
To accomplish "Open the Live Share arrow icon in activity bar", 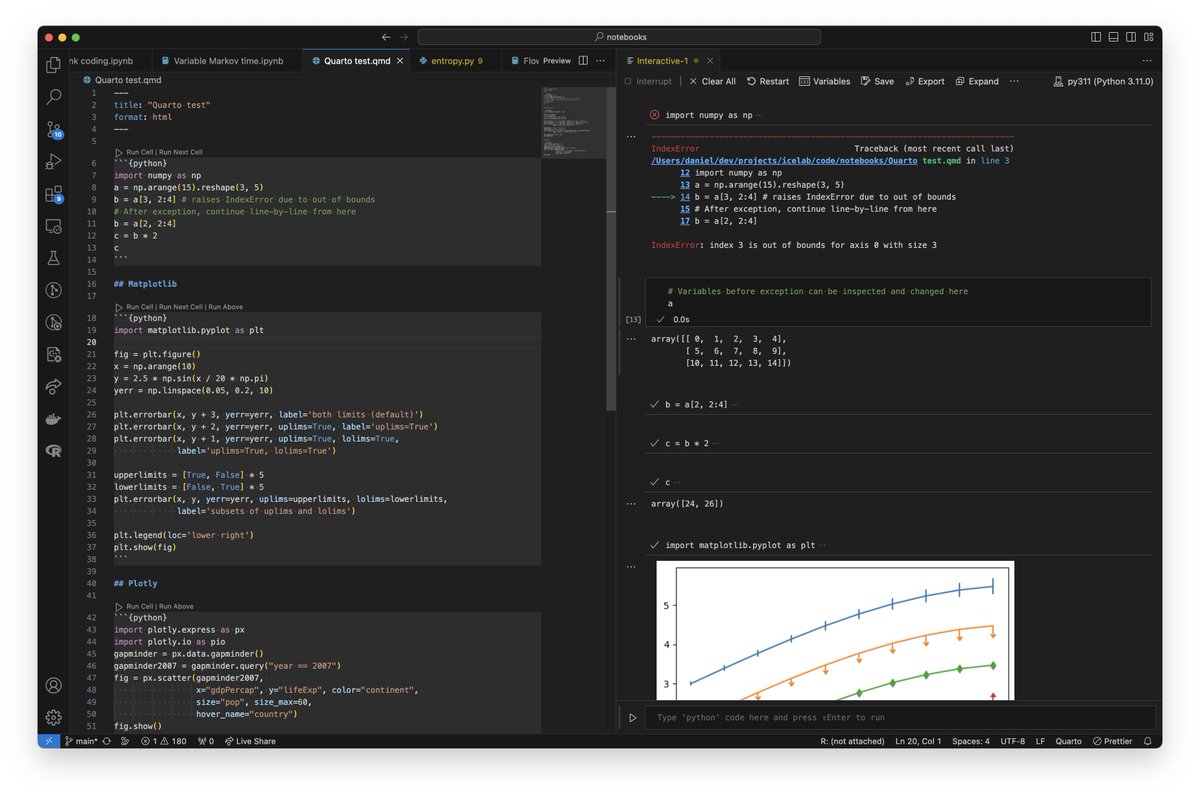I will coord(54,388).
